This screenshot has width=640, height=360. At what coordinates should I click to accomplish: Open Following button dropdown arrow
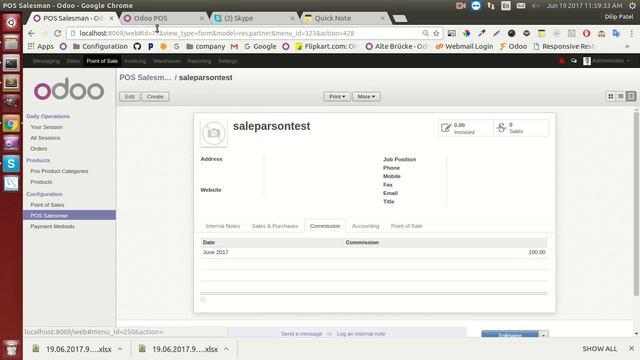click(544, 335)
